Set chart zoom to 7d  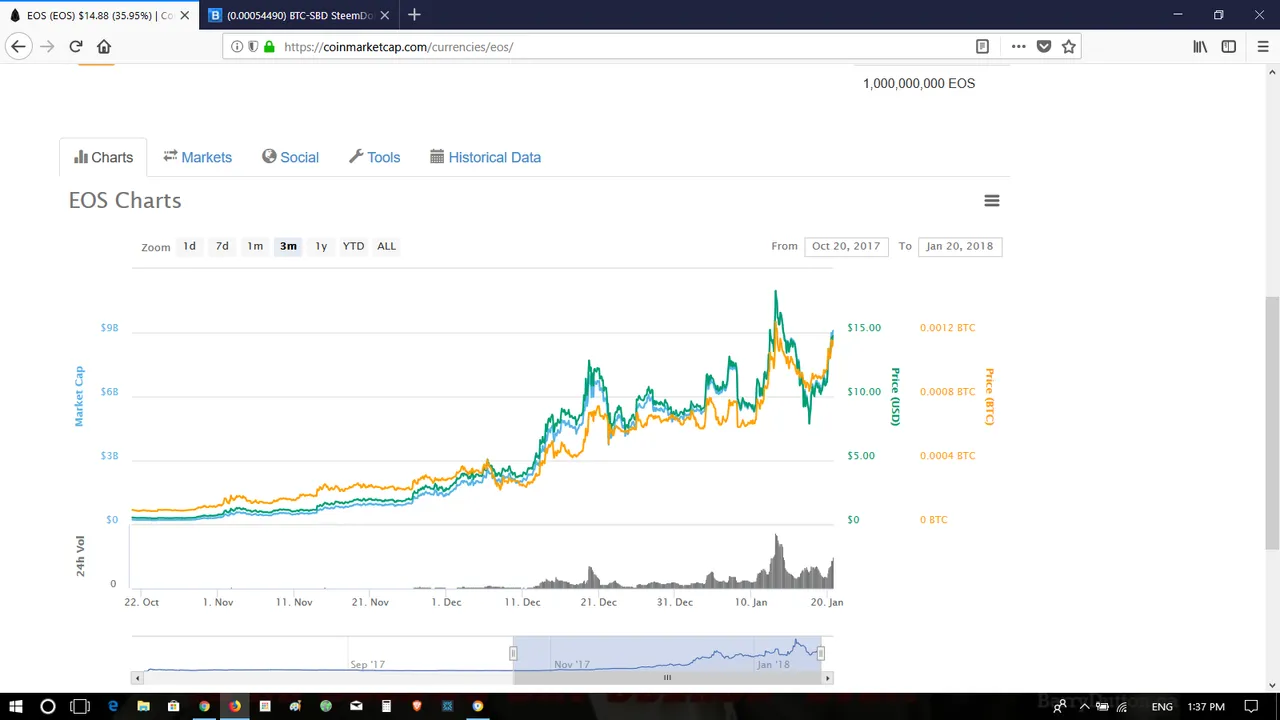222,246
